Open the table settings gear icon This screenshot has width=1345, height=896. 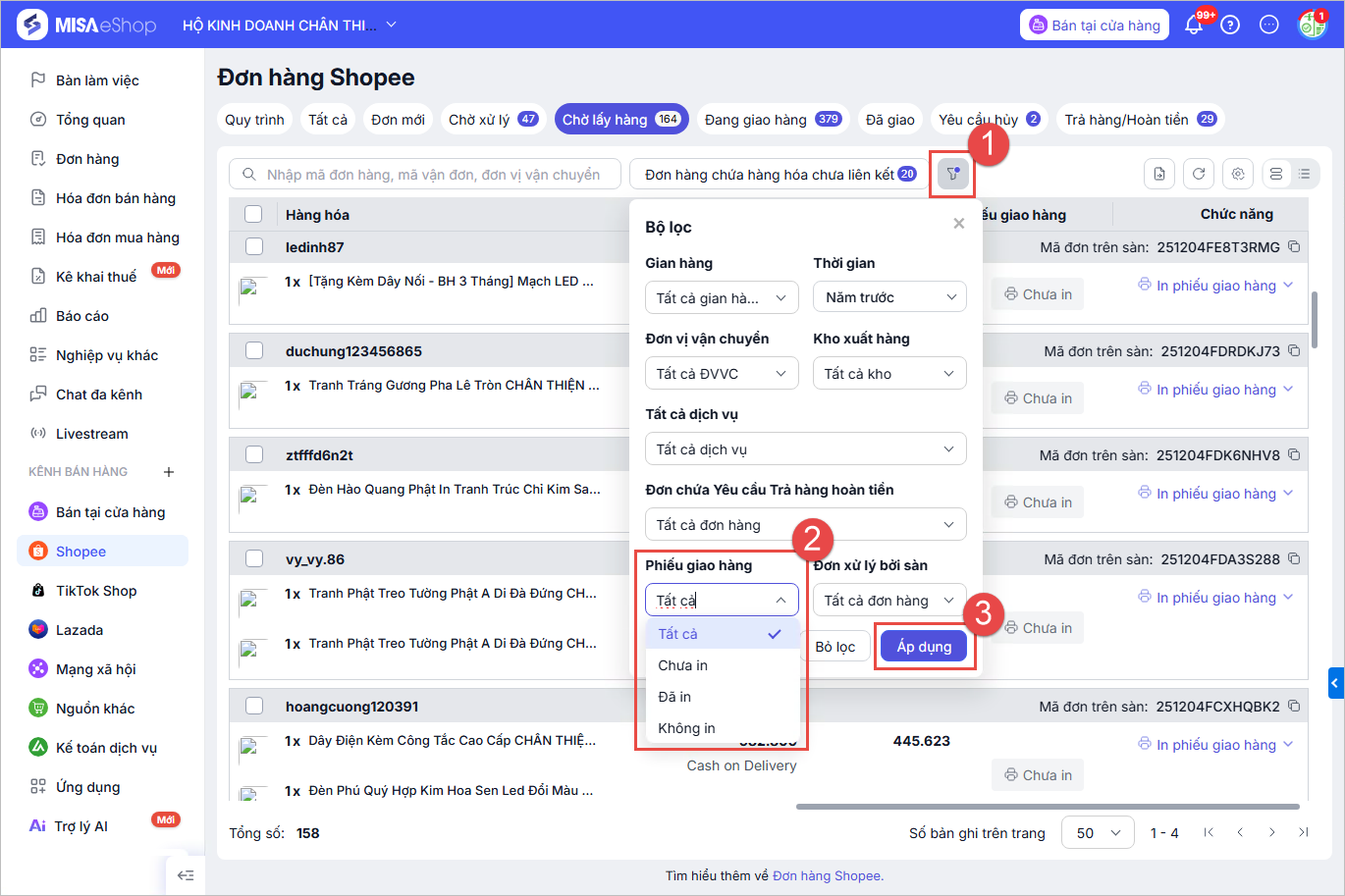pyautogui.click(x=1238, y=174)
